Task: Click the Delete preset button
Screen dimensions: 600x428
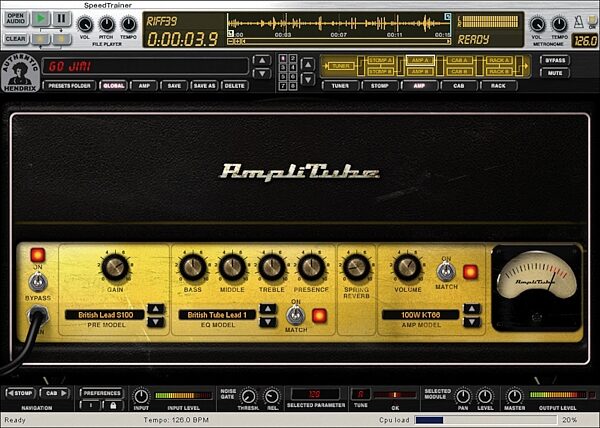Action: click(x=235, y=86)
